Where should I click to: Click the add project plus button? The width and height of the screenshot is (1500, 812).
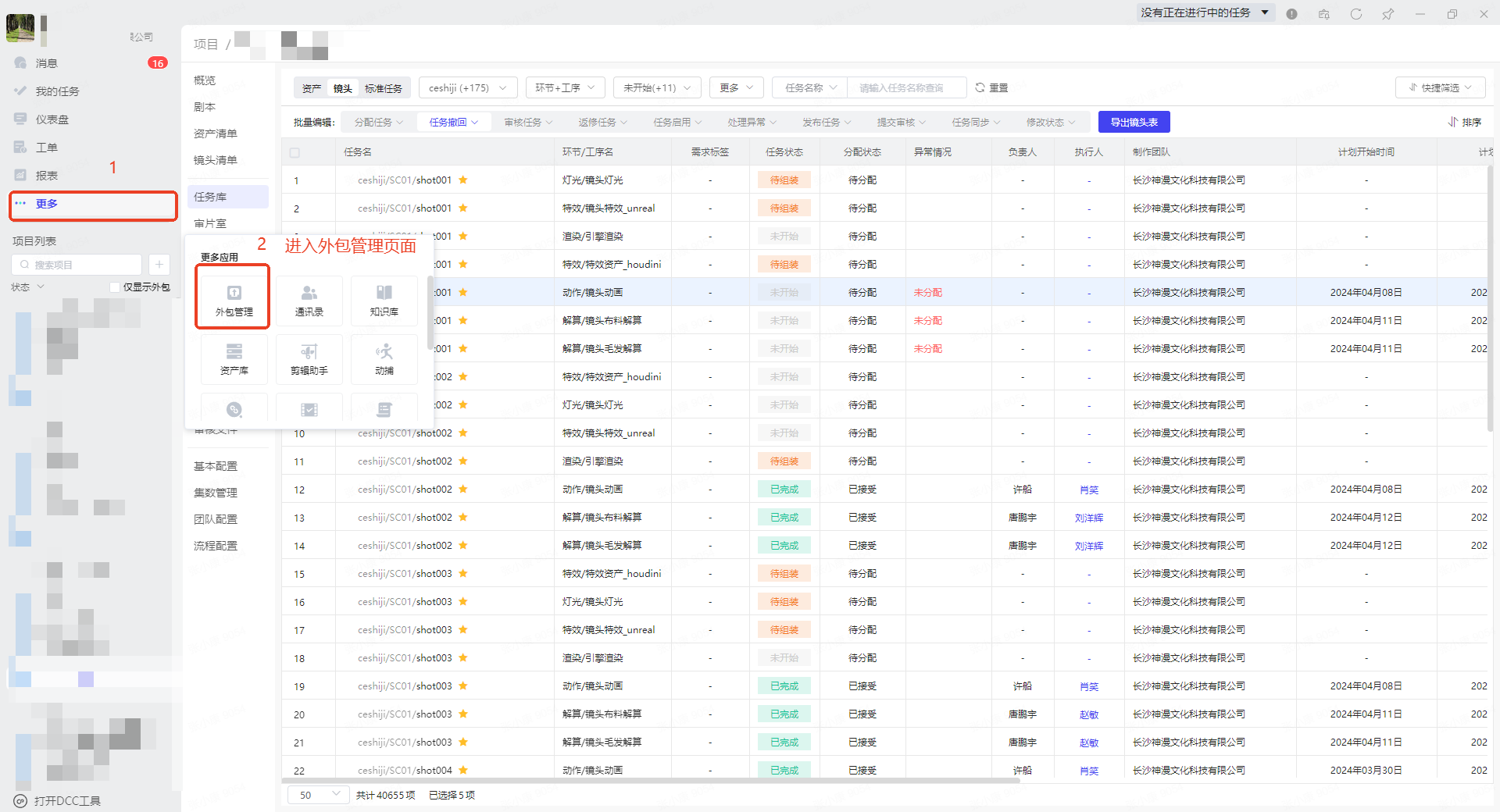pos(159,265)
